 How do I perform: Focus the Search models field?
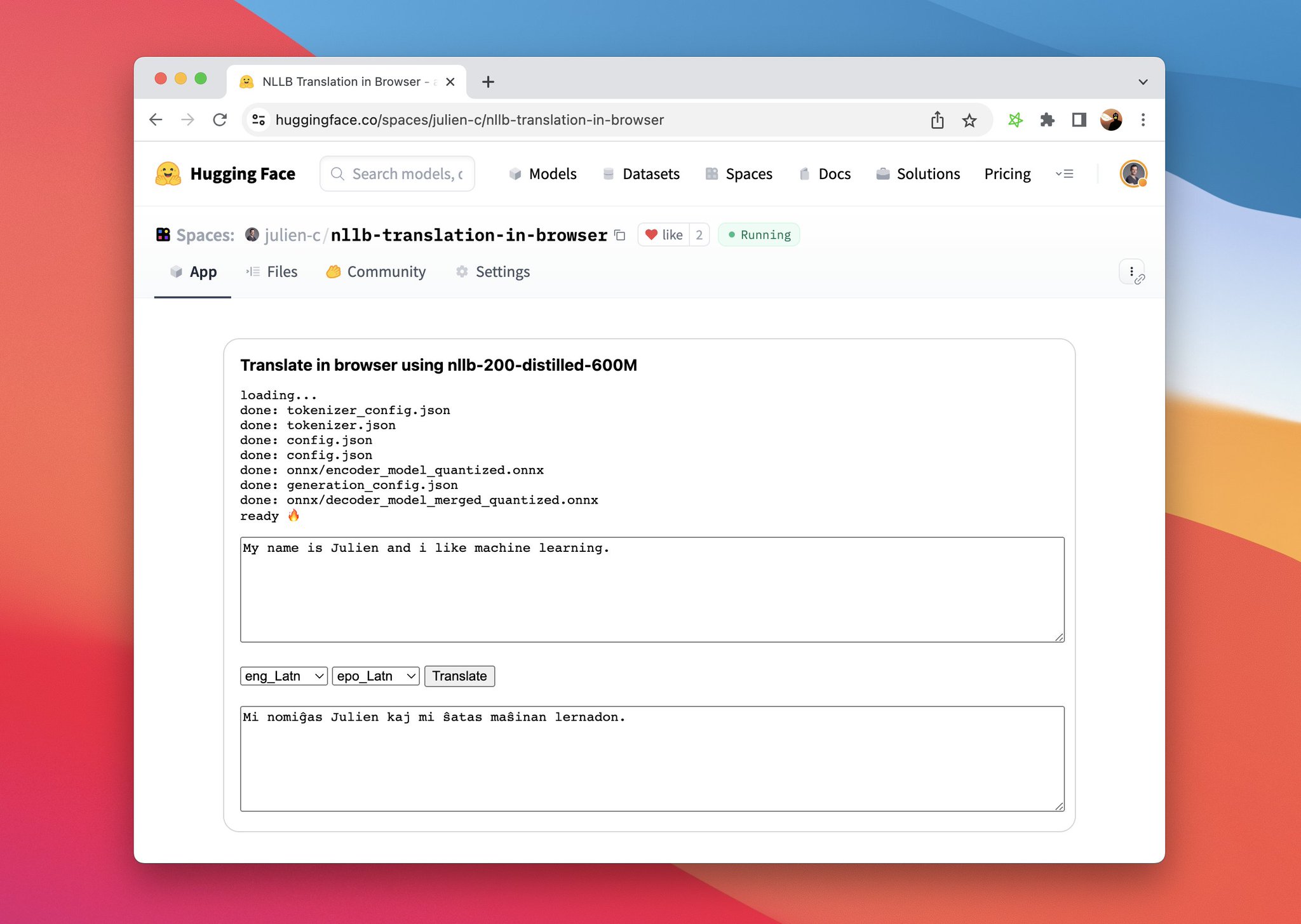pos(398,174)
